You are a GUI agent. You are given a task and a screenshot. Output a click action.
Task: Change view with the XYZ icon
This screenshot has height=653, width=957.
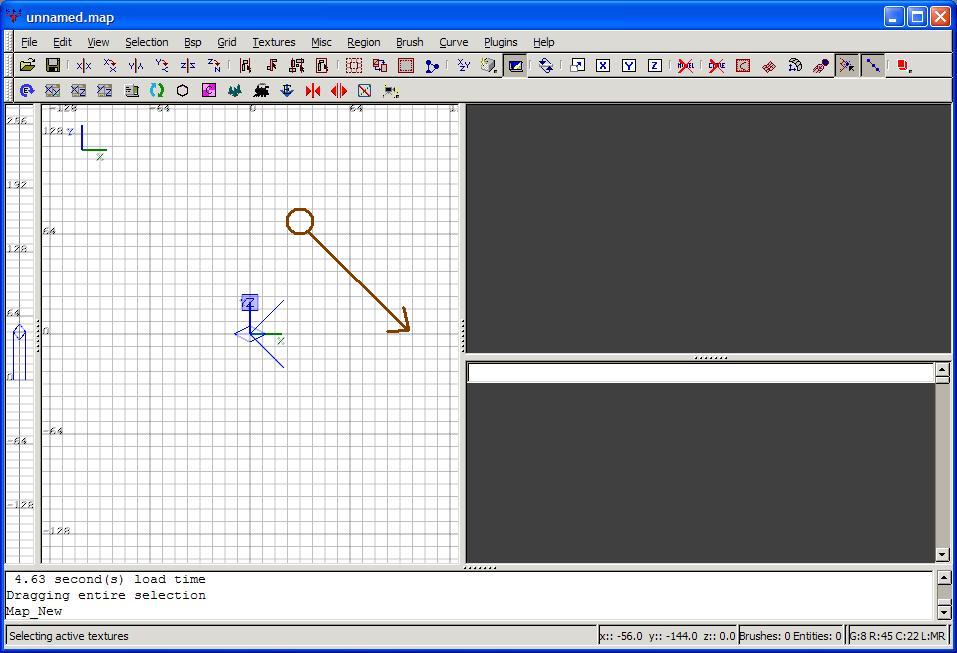pyautogui.click(x=464, y=65)
